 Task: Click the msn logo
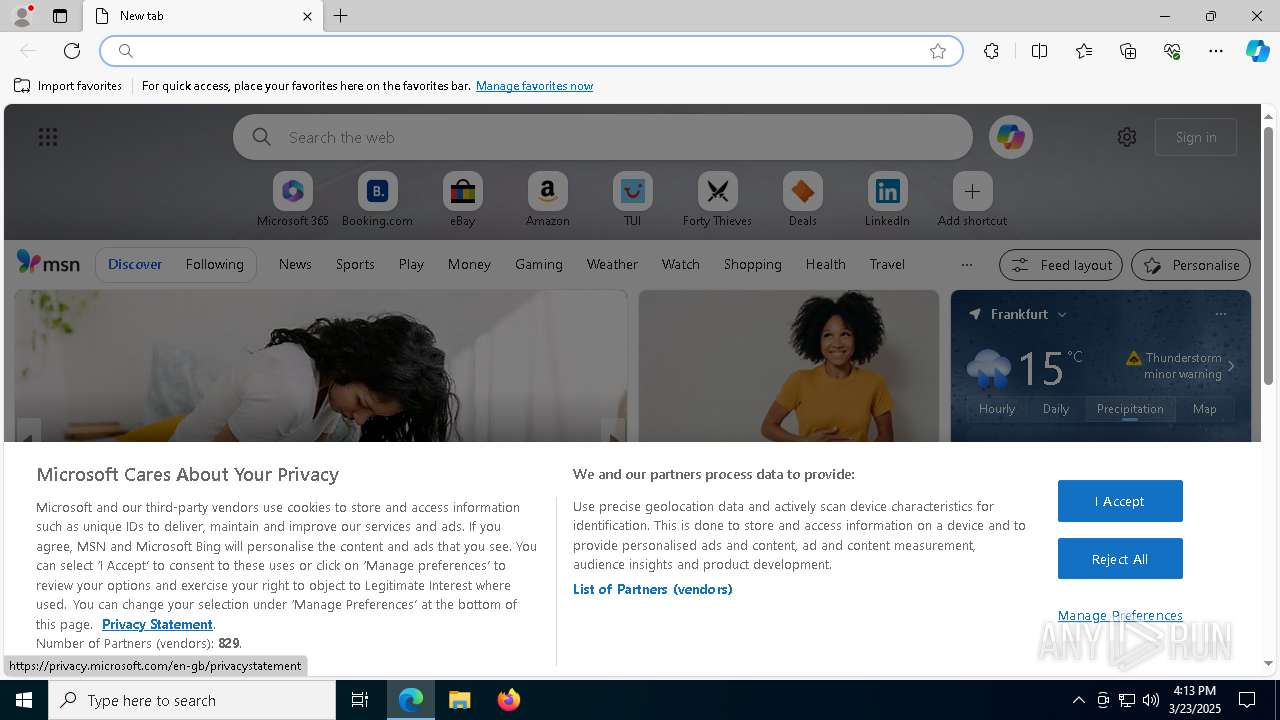coord(48,263)
